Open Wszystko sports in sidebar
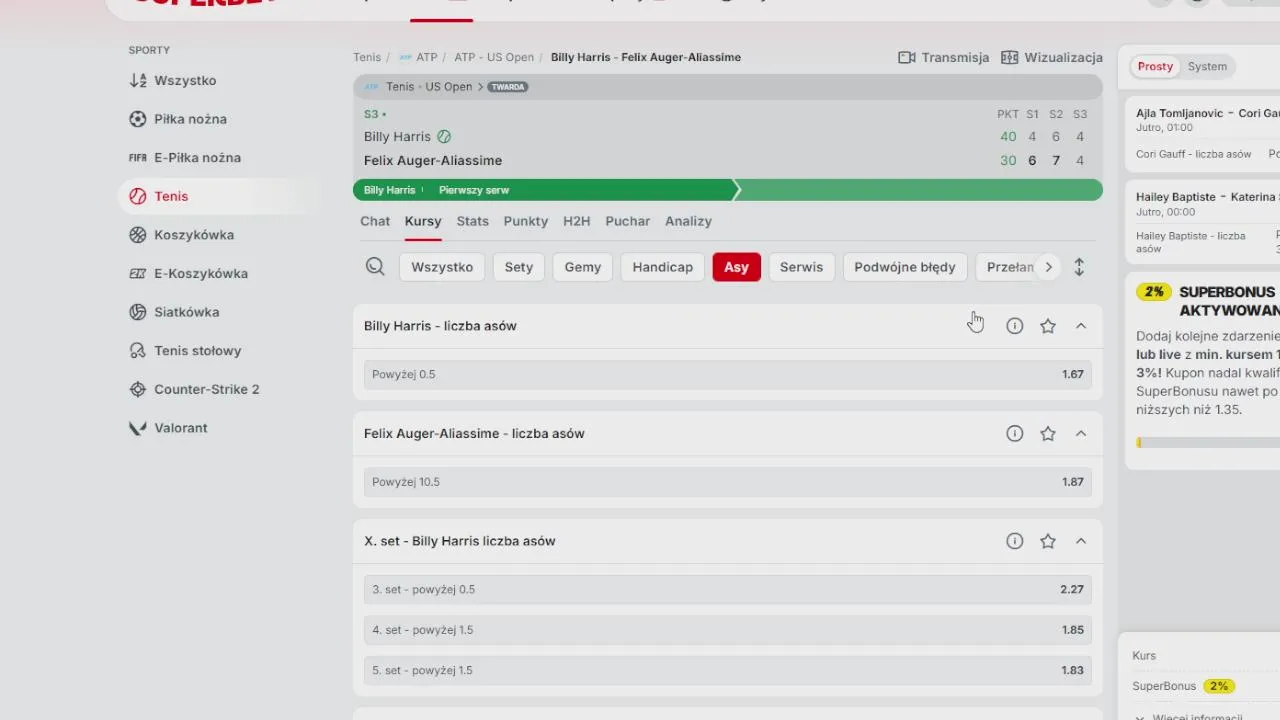Viewport: 1280px width, 720px height. coord(173,81)
